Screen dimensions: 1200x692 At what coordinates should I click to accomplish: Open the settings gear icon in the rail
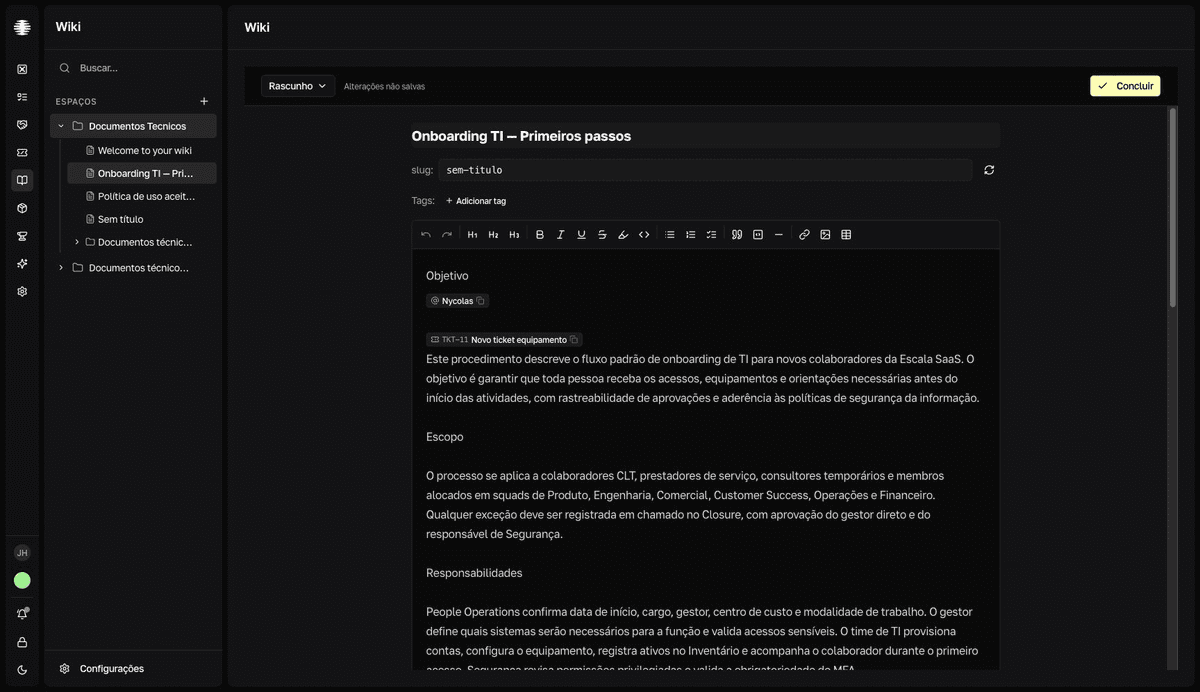click(x=22, y=292)
